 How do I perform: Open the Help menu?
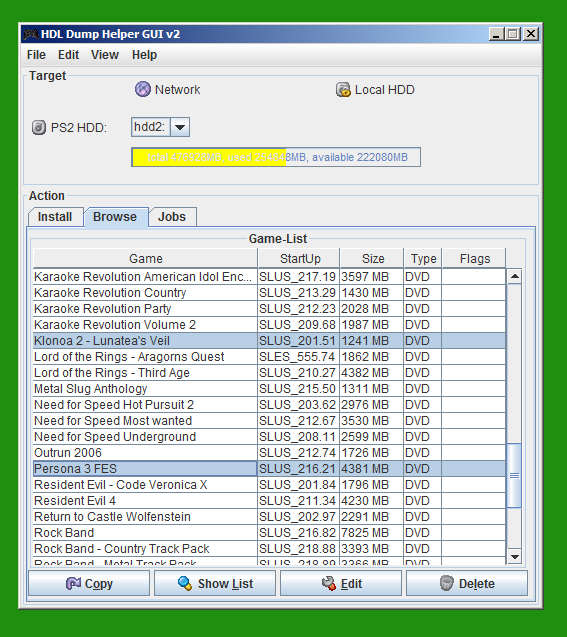(x=144, y=55)
